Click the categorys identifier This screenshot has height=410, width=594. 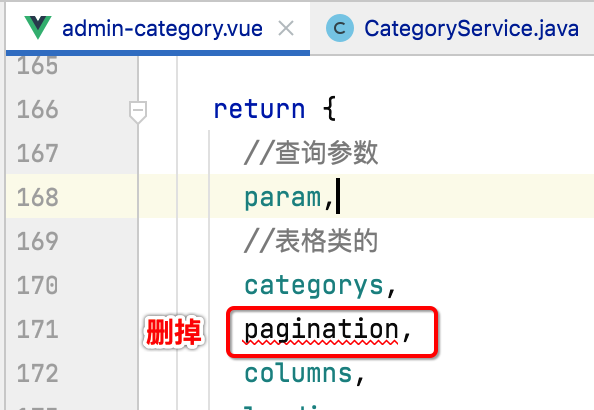pos(314,286)
